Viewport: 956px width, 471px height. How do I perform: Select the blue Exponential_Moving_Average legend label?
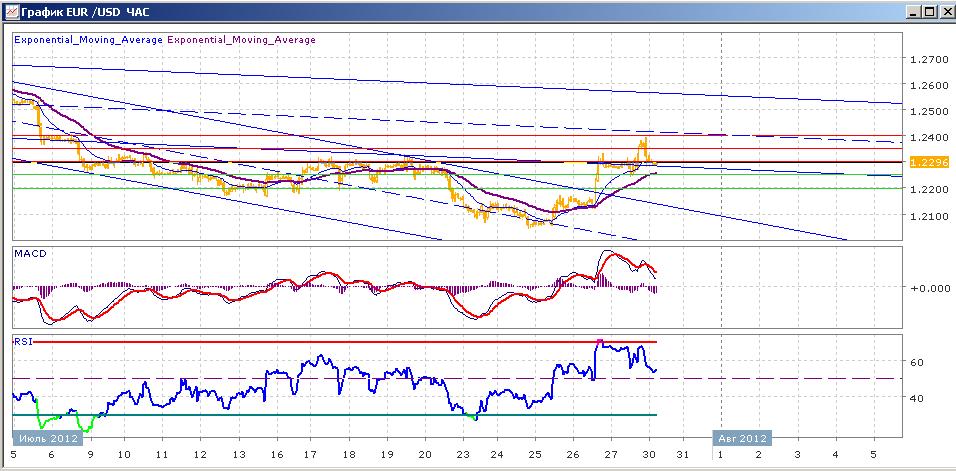[88, 40]
